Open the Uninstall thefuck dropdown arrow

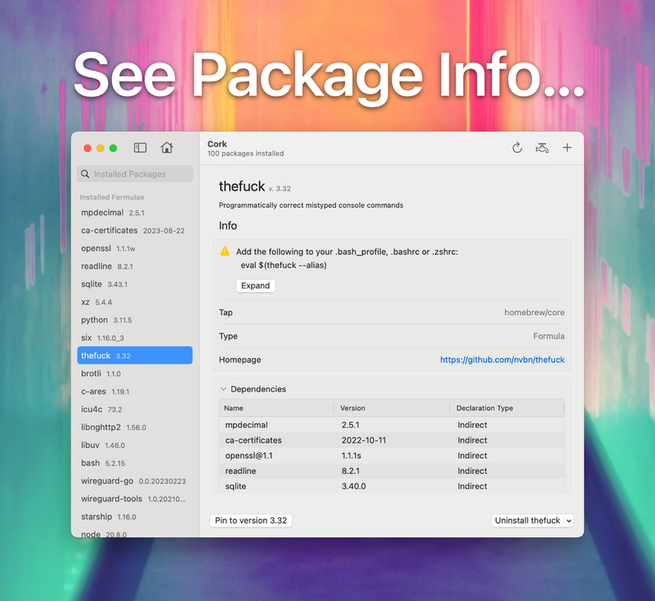tap(569, 521)
